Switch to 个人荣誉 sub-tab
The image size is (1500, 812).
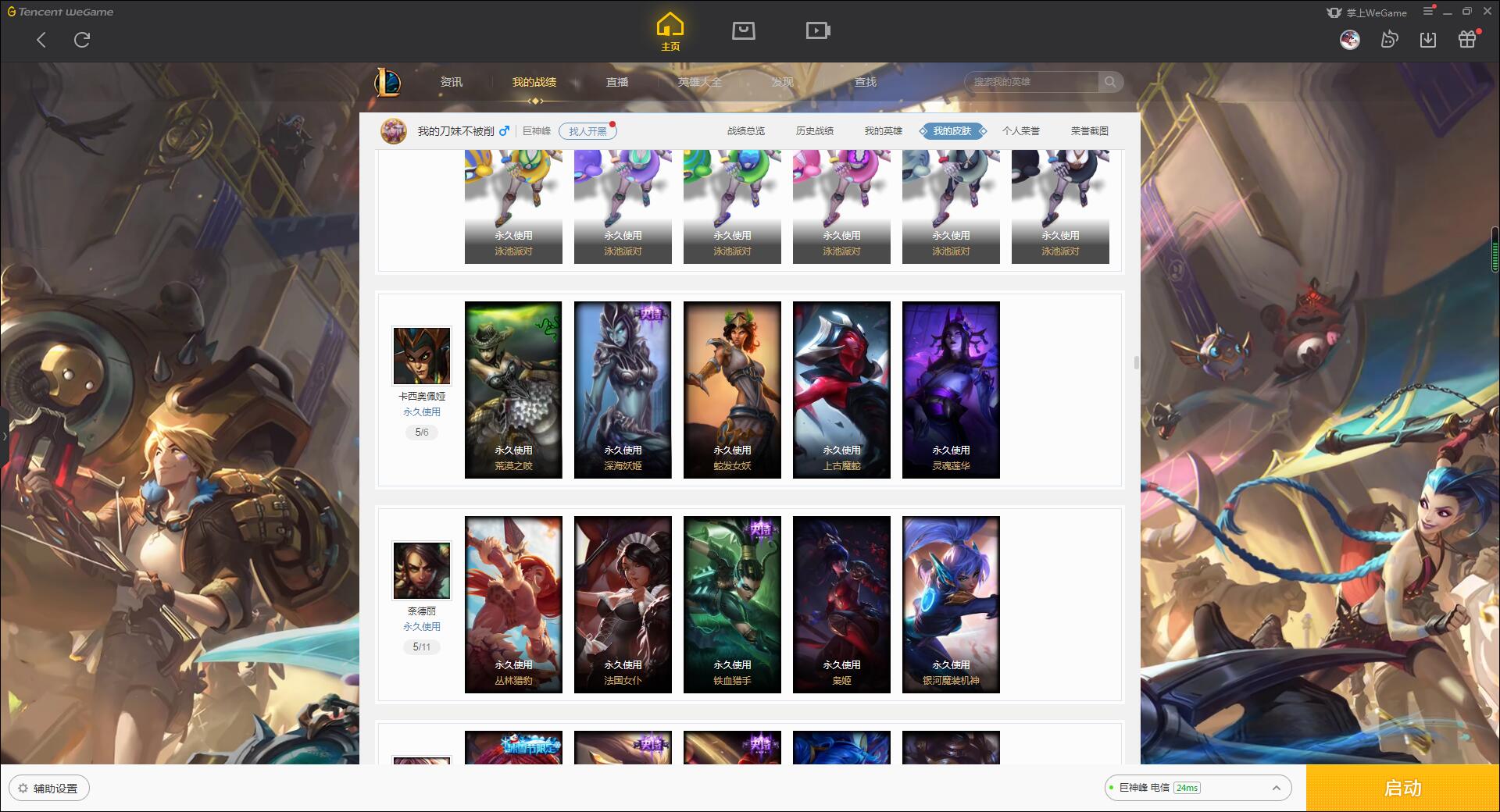(1021, 131)
